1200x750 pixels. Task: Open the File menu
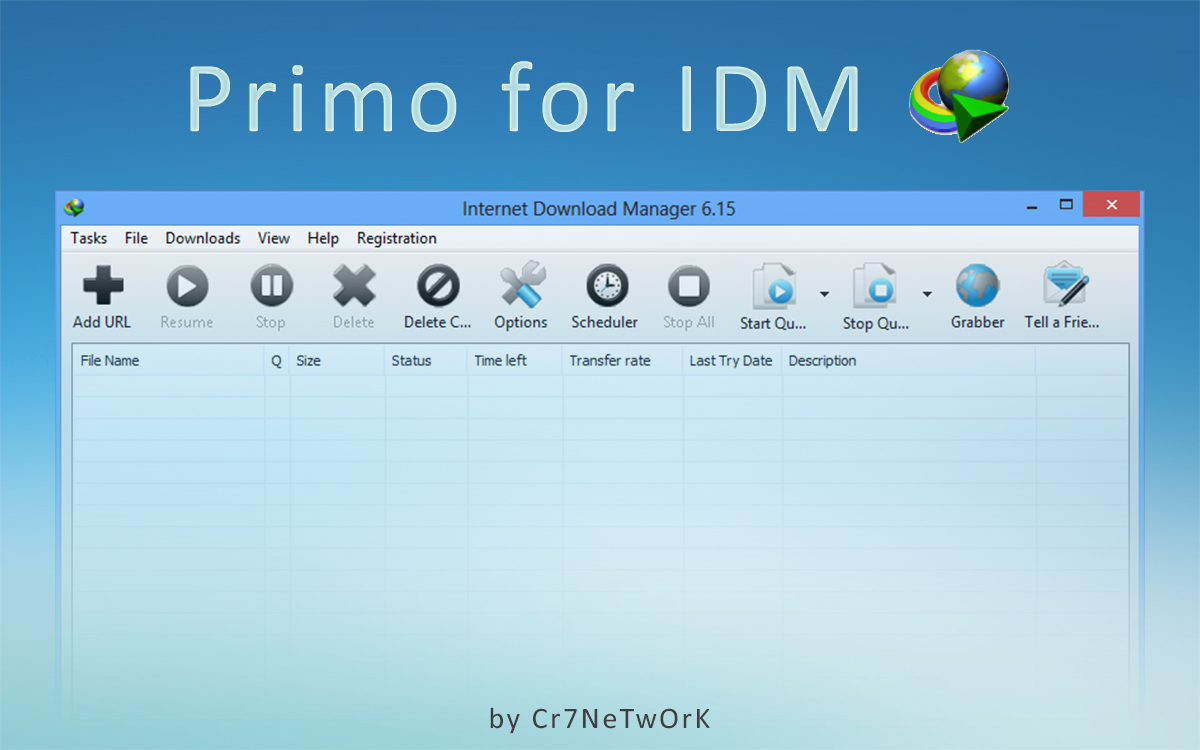tap(136, 238)
